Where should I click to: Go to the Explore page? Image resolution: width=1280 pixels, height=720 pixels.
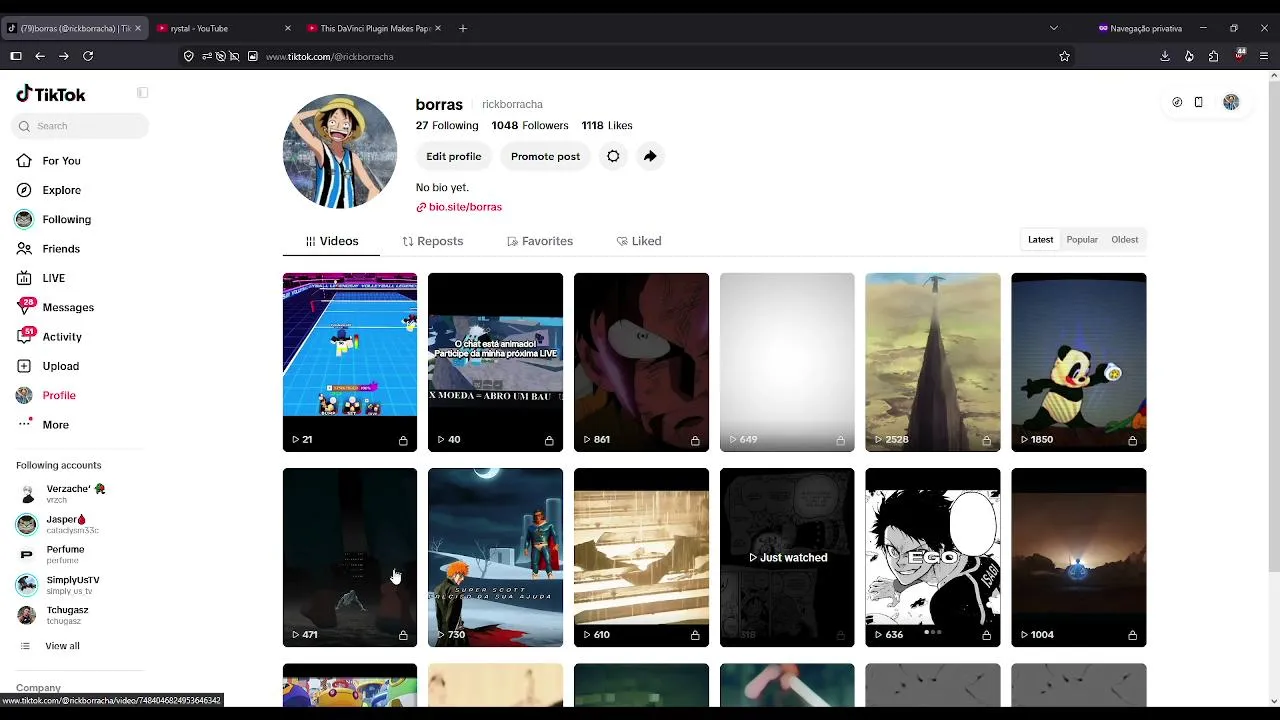tap(61, 190)
